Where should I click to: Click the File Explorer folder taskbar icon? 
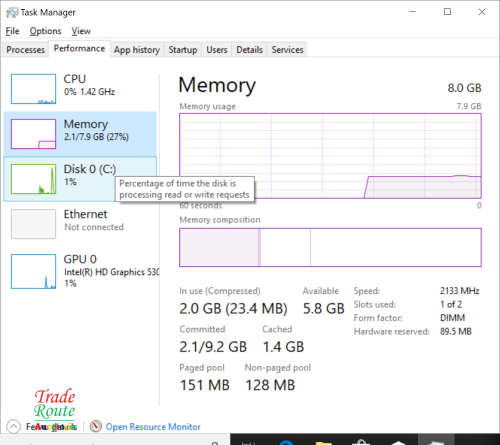[323, 442]
